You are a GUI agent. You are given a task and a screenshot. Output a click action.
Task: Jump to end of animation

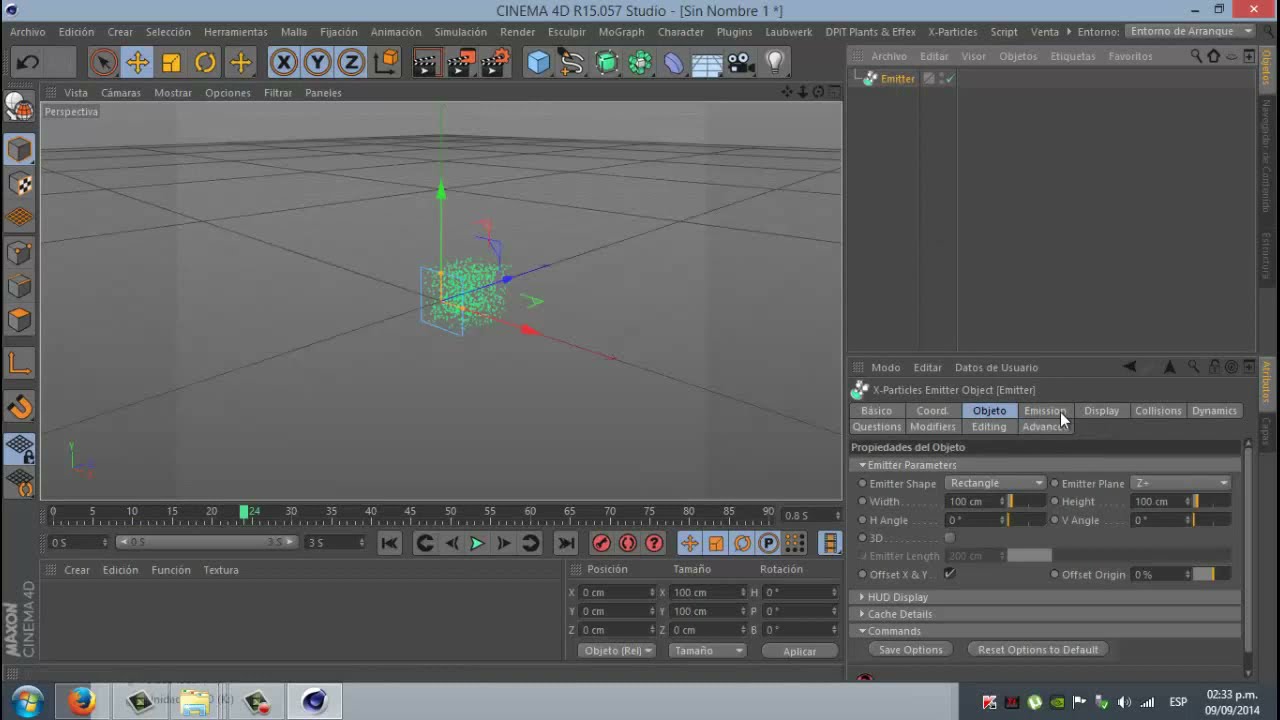[x=566, y=543]
